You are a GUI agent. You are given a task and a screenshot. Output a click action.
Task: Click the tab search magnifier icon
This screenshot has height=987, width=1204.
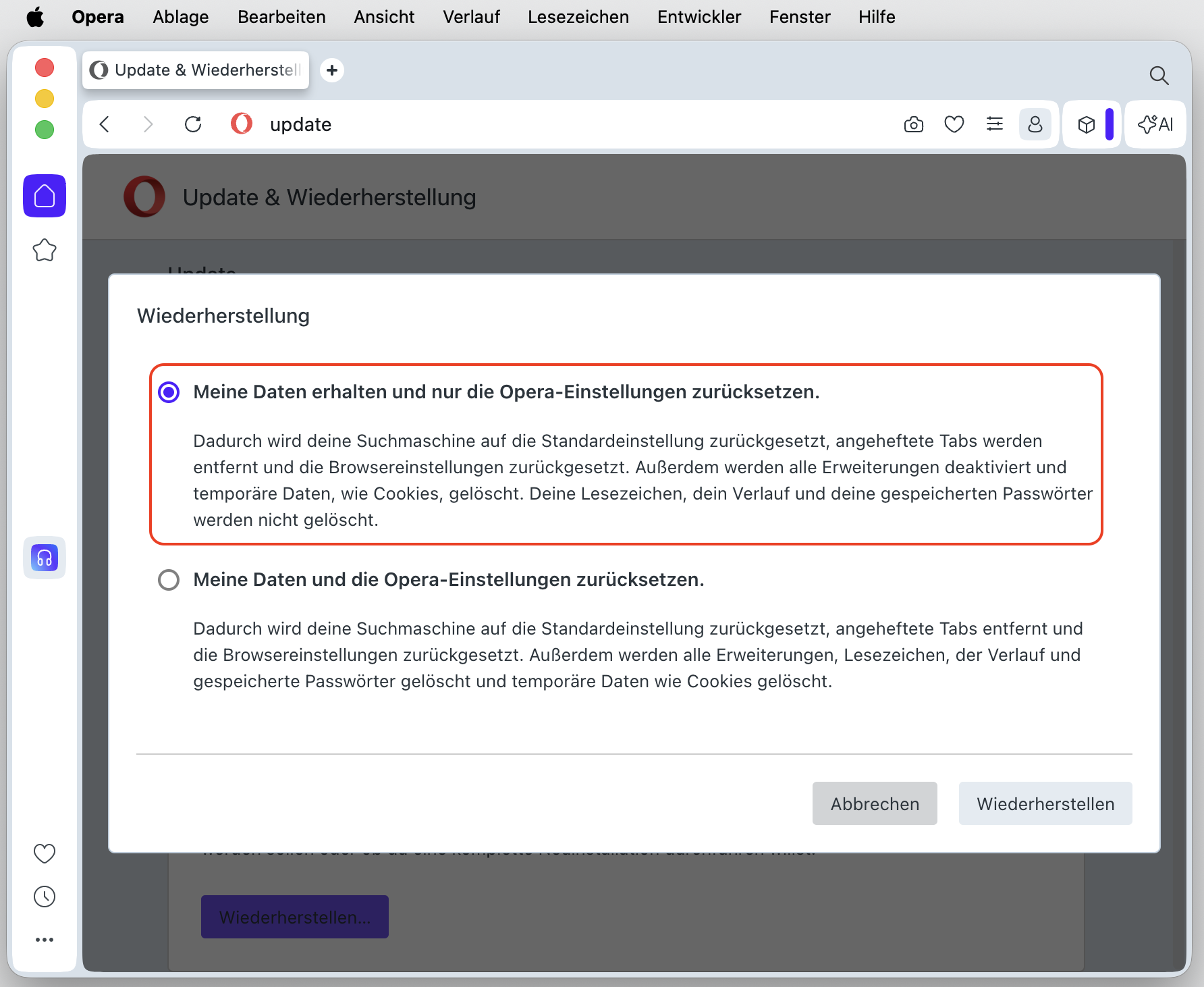pyautogui.click(x=1159, y=76)
